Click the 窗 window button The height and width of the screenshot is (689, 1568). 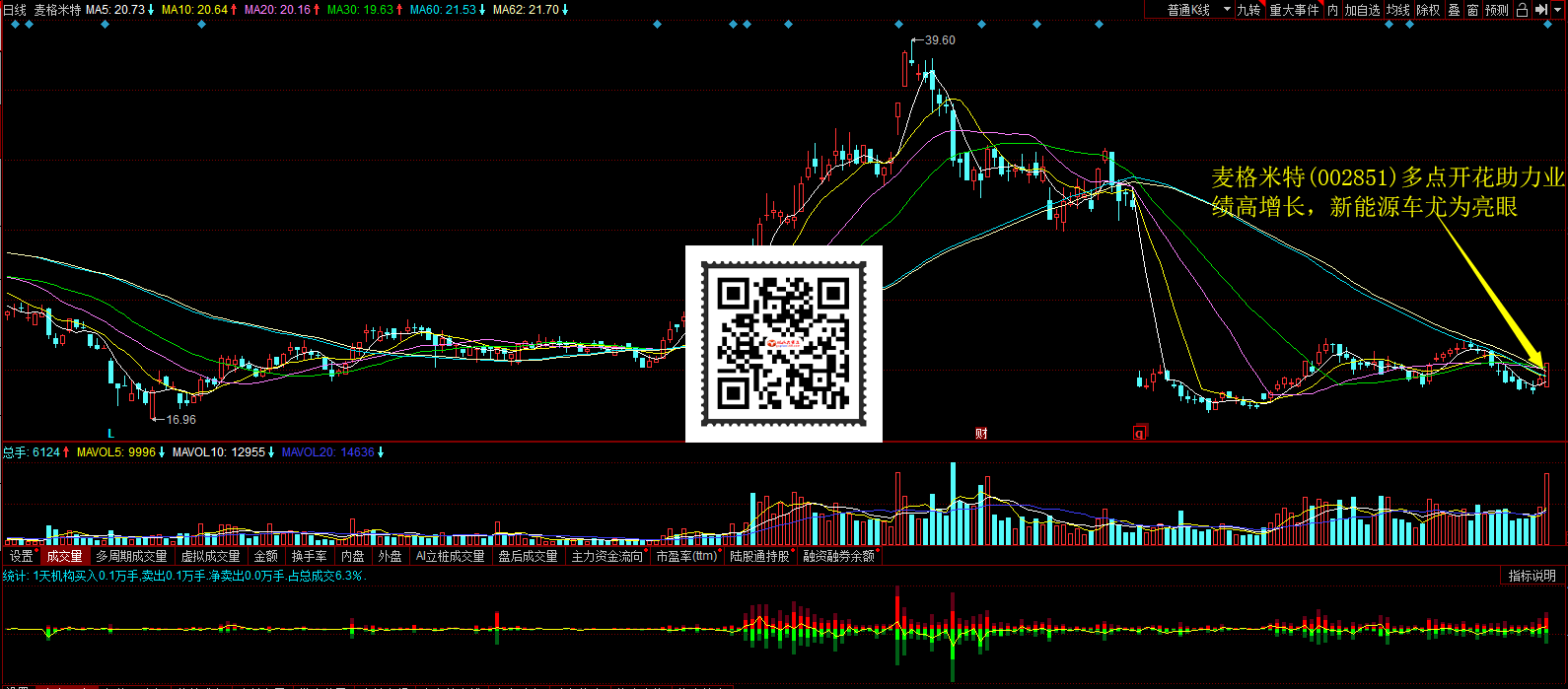1472,10
